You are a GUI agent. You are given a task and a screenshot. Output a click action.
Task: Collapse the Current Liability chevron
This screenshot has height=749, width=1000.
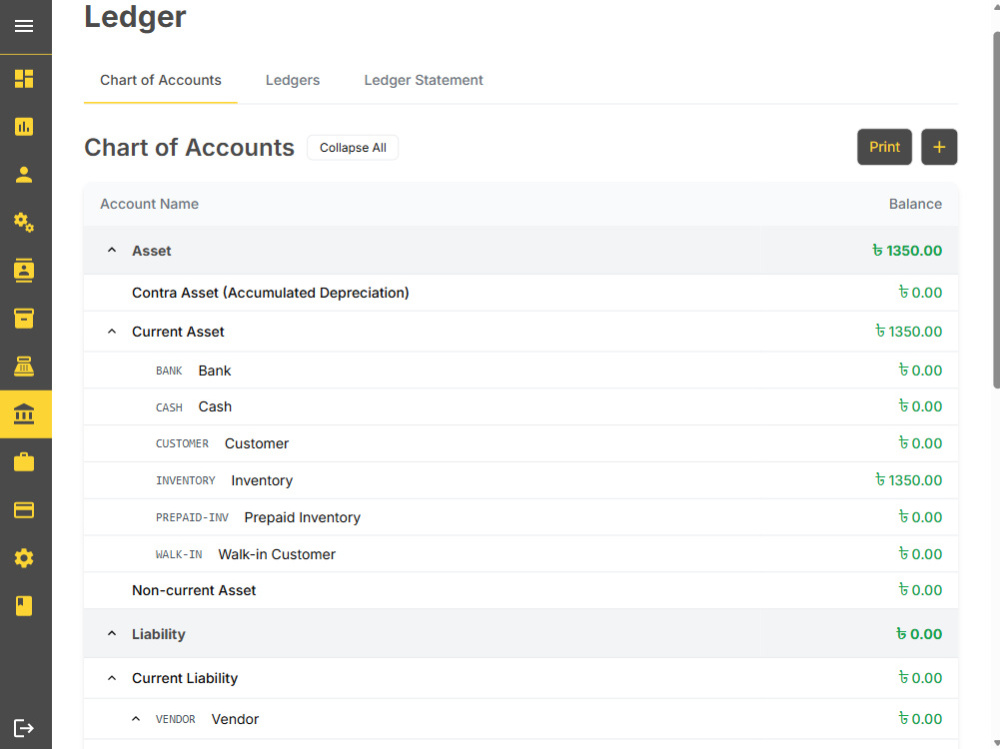pos(112,678)
